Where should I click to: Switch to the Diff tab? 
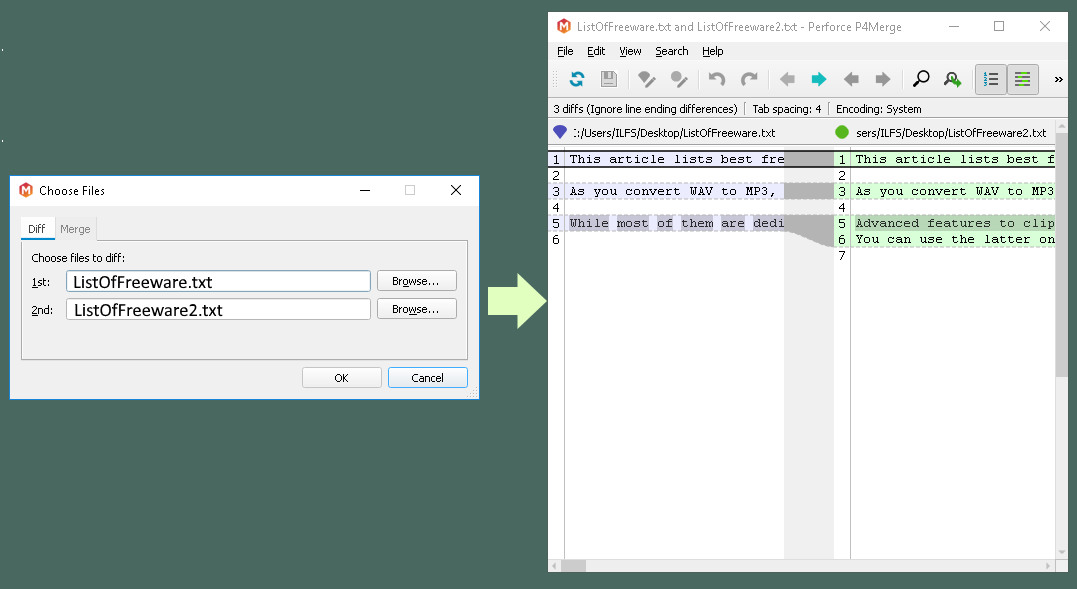pos(37,229)
